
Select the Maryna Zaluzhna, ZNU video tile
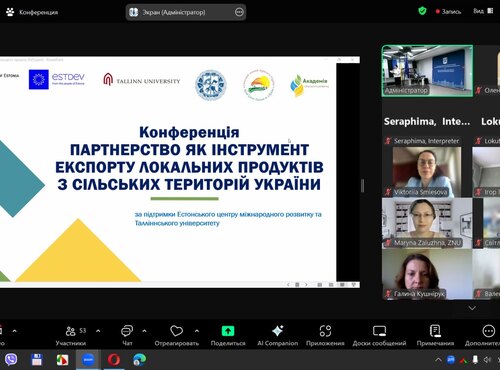[x=427, y=223]
